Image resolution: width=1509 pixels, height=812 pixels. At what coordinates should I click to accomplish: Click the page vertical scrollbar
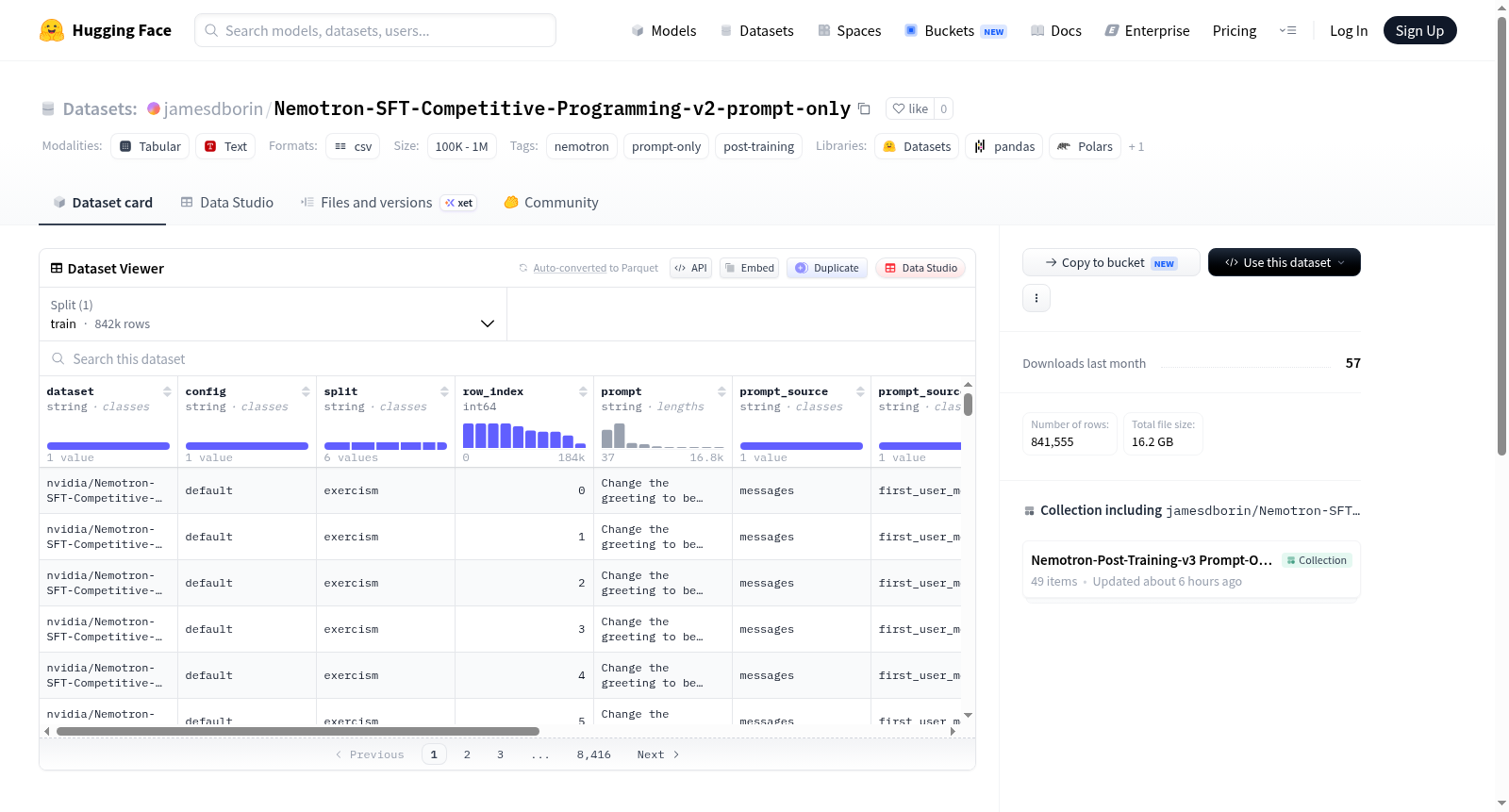click(x=1501, y=236)
